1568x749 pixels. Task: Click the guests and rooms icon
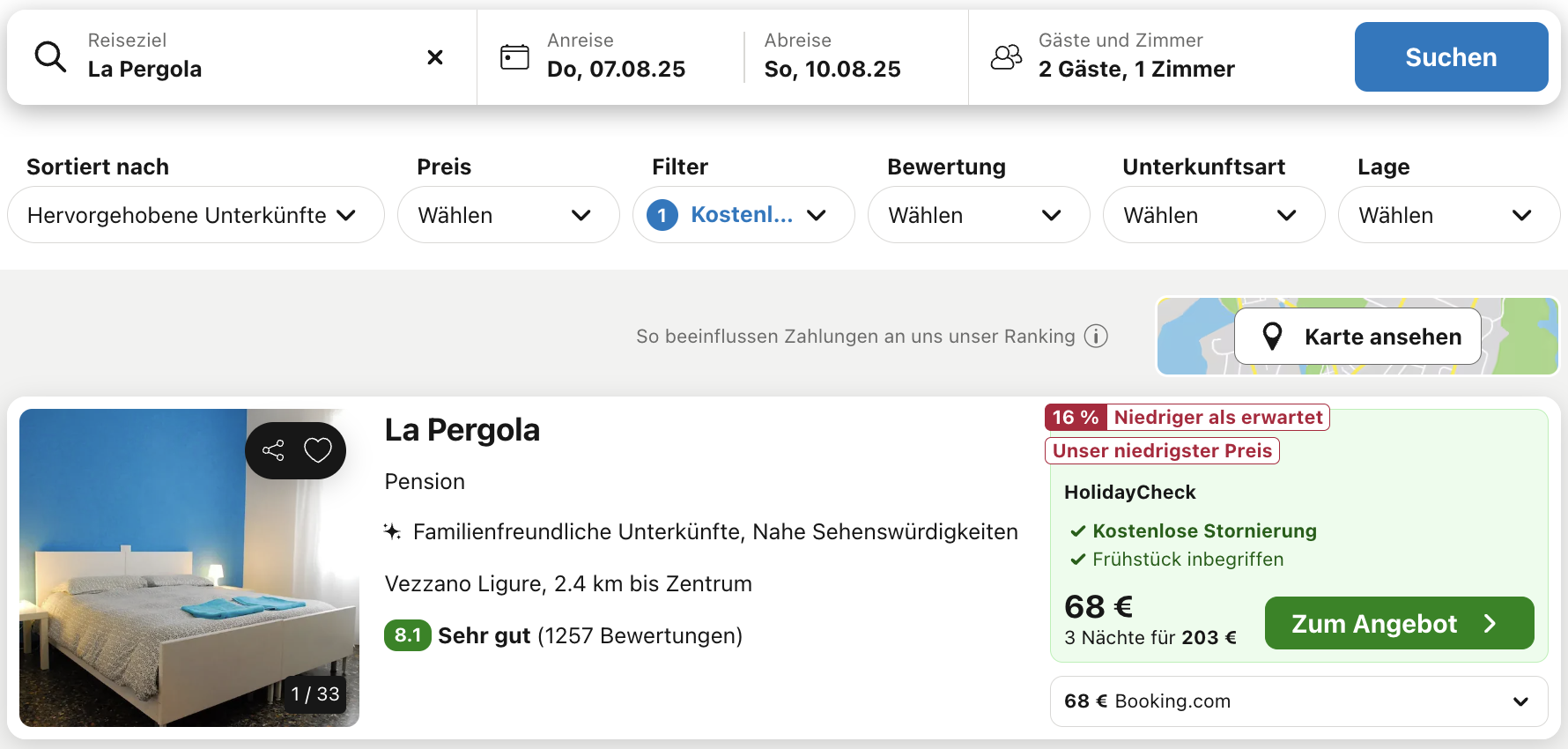[1006, 57]
